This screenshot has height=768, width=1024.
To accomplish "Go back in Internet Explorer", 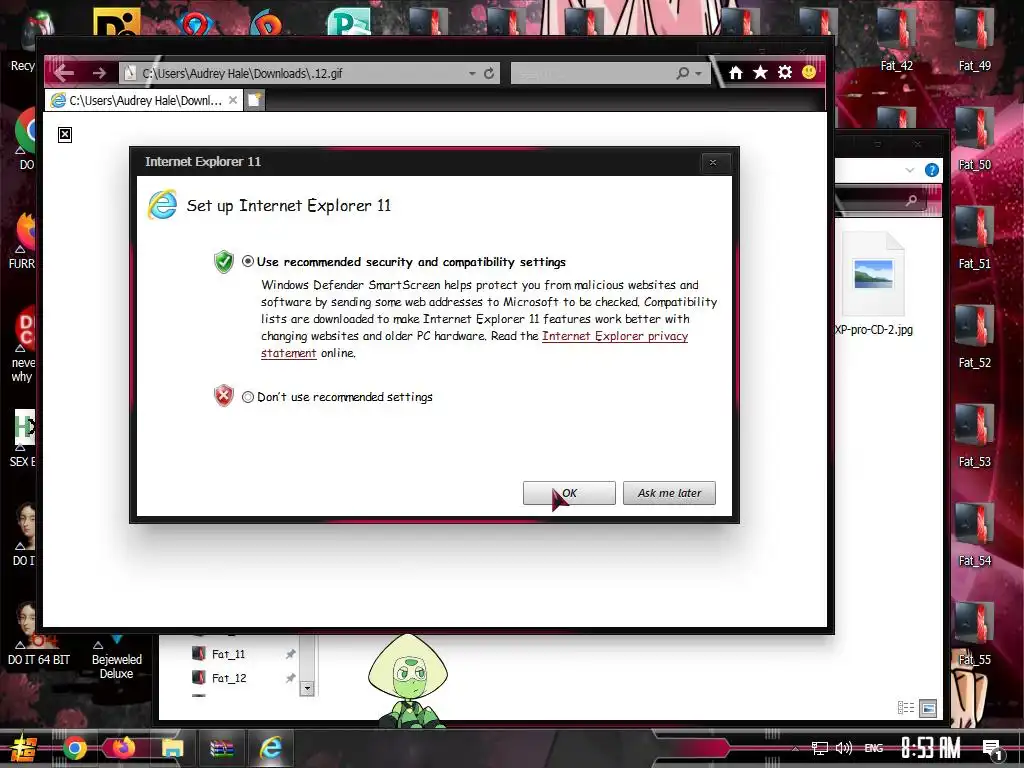I will 64,73.
